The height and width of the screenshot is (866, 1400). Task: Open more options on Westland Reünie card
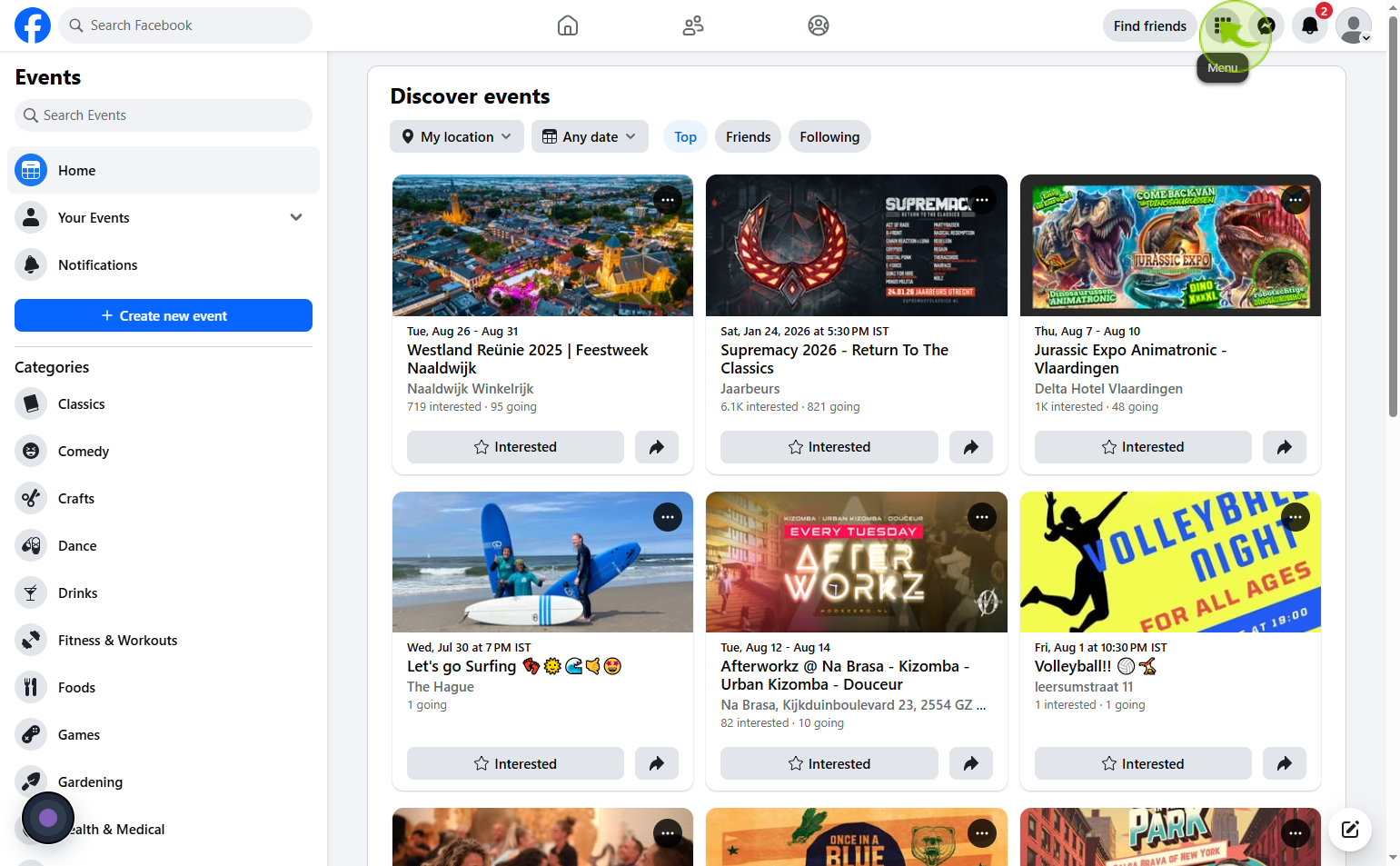point(668,200)
